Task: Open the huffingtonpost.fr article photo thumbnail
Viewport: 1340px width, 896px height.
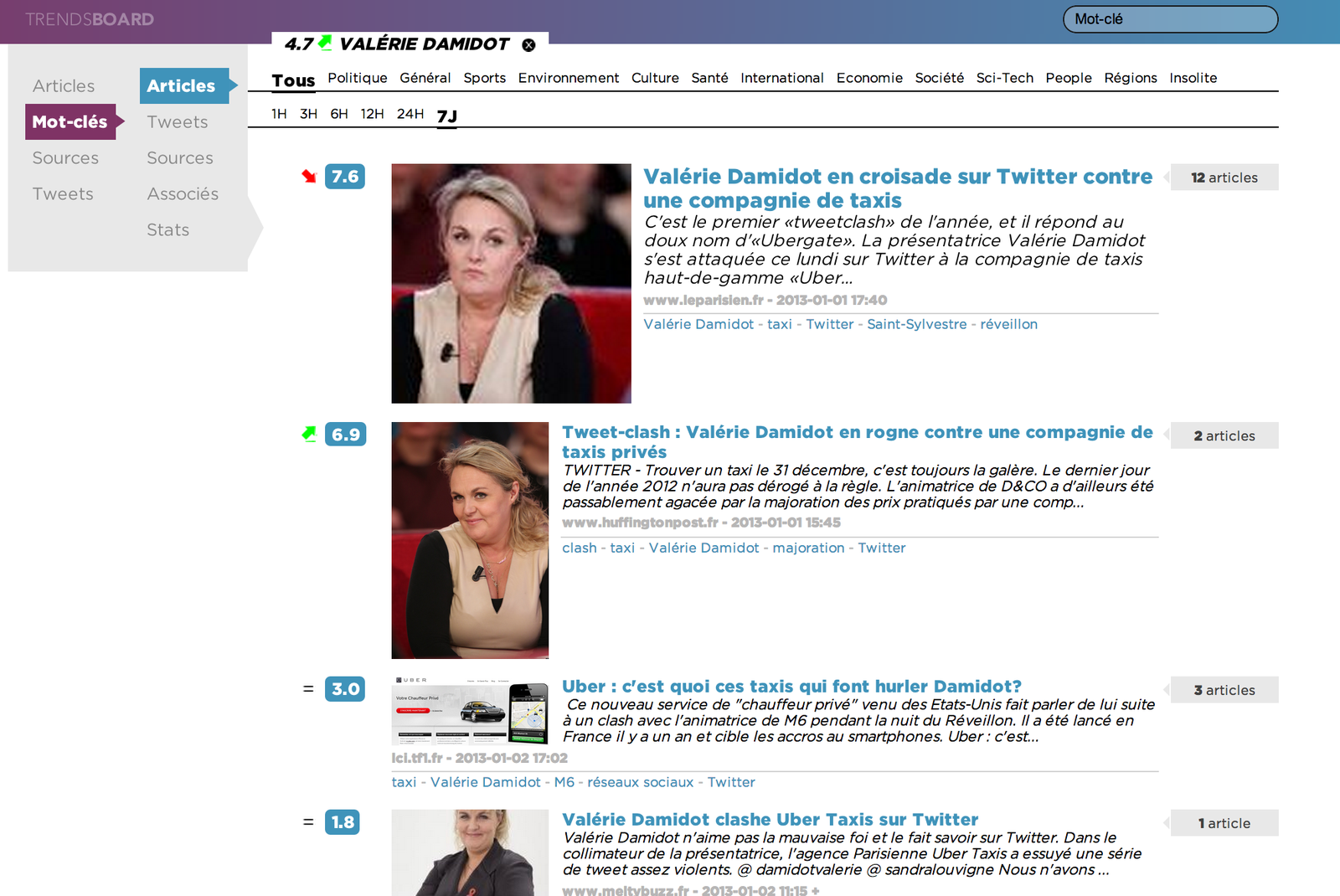Action: coord(470,540)
